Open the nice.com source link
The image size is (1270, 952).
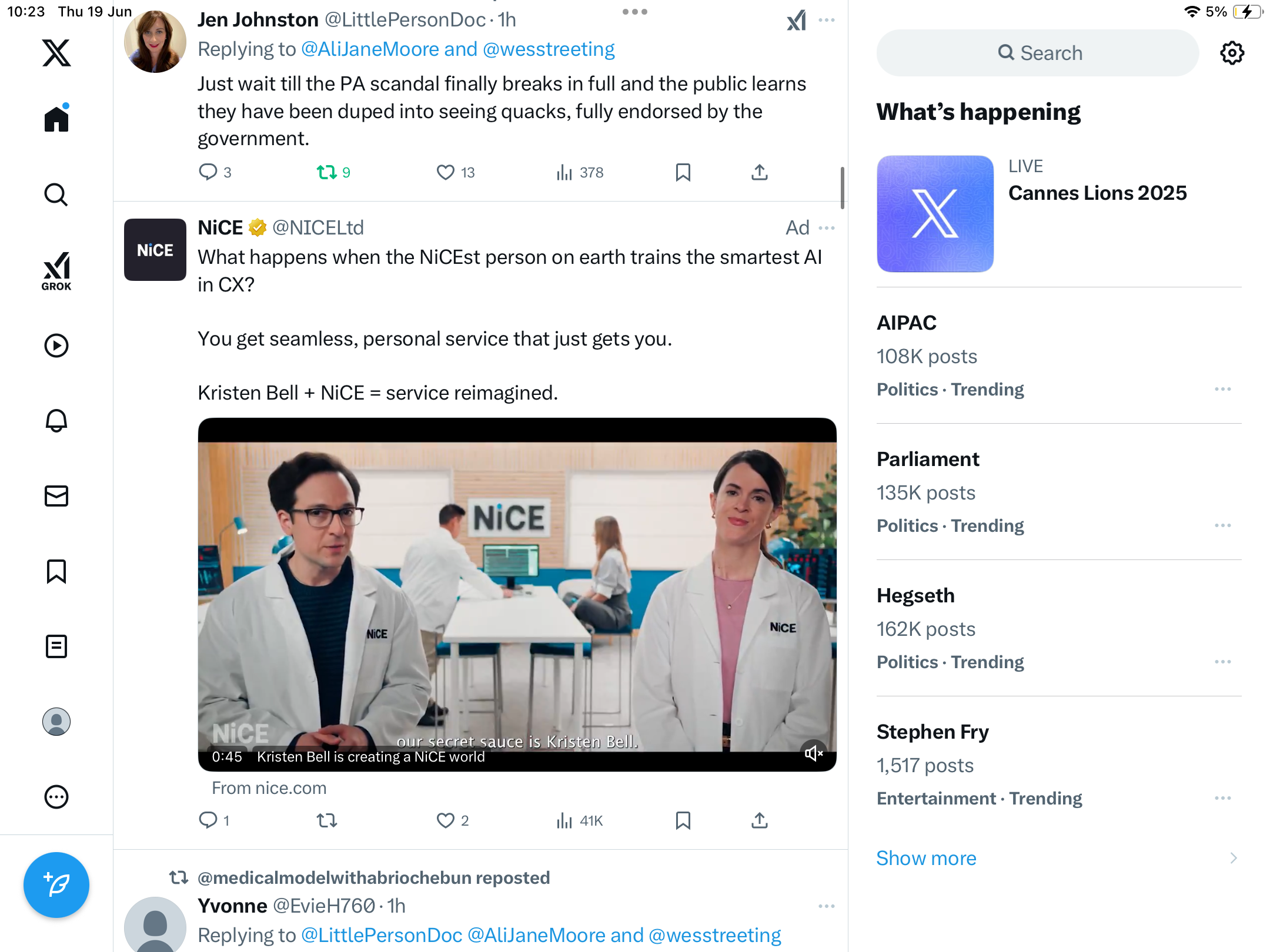click(x=269, y=788)
